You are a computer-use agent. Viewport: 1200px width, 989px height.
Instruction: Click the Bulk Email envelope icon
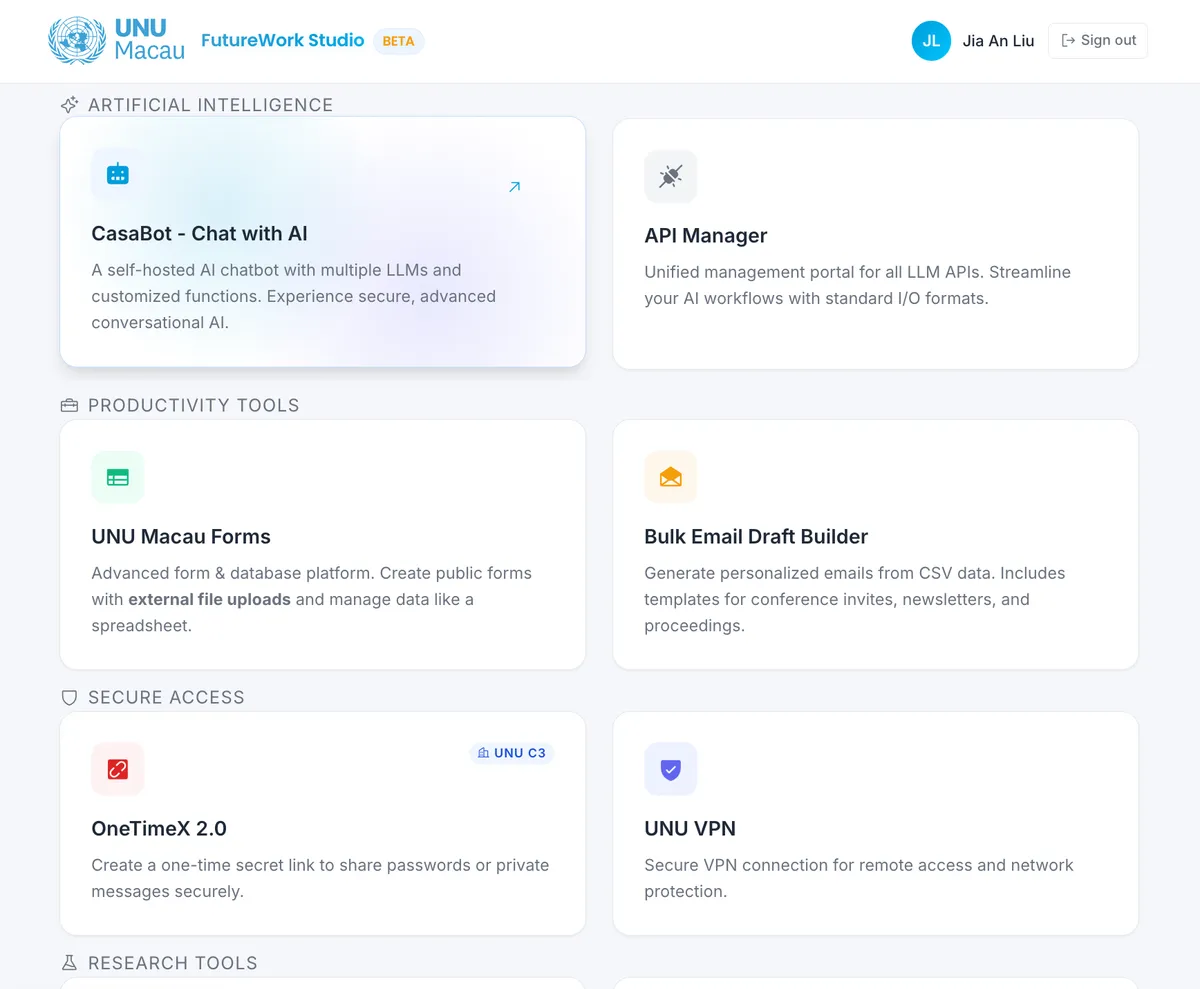(x=671, y=477)
